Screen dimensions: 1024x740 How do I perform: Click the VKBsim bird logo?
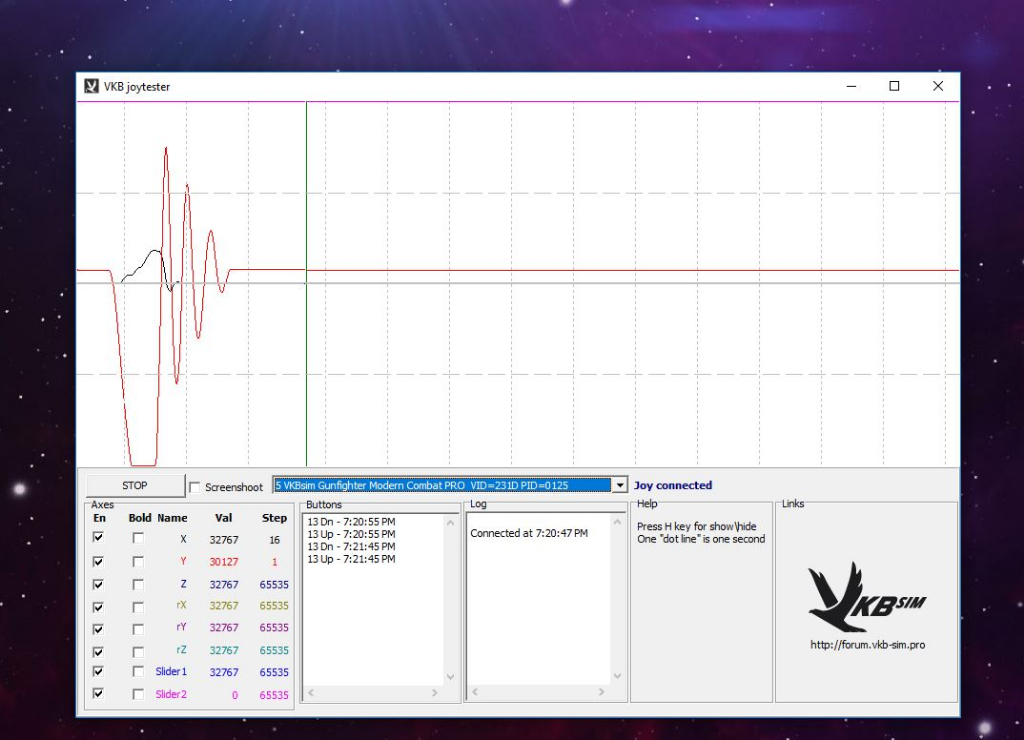click(x=867, y=597)
